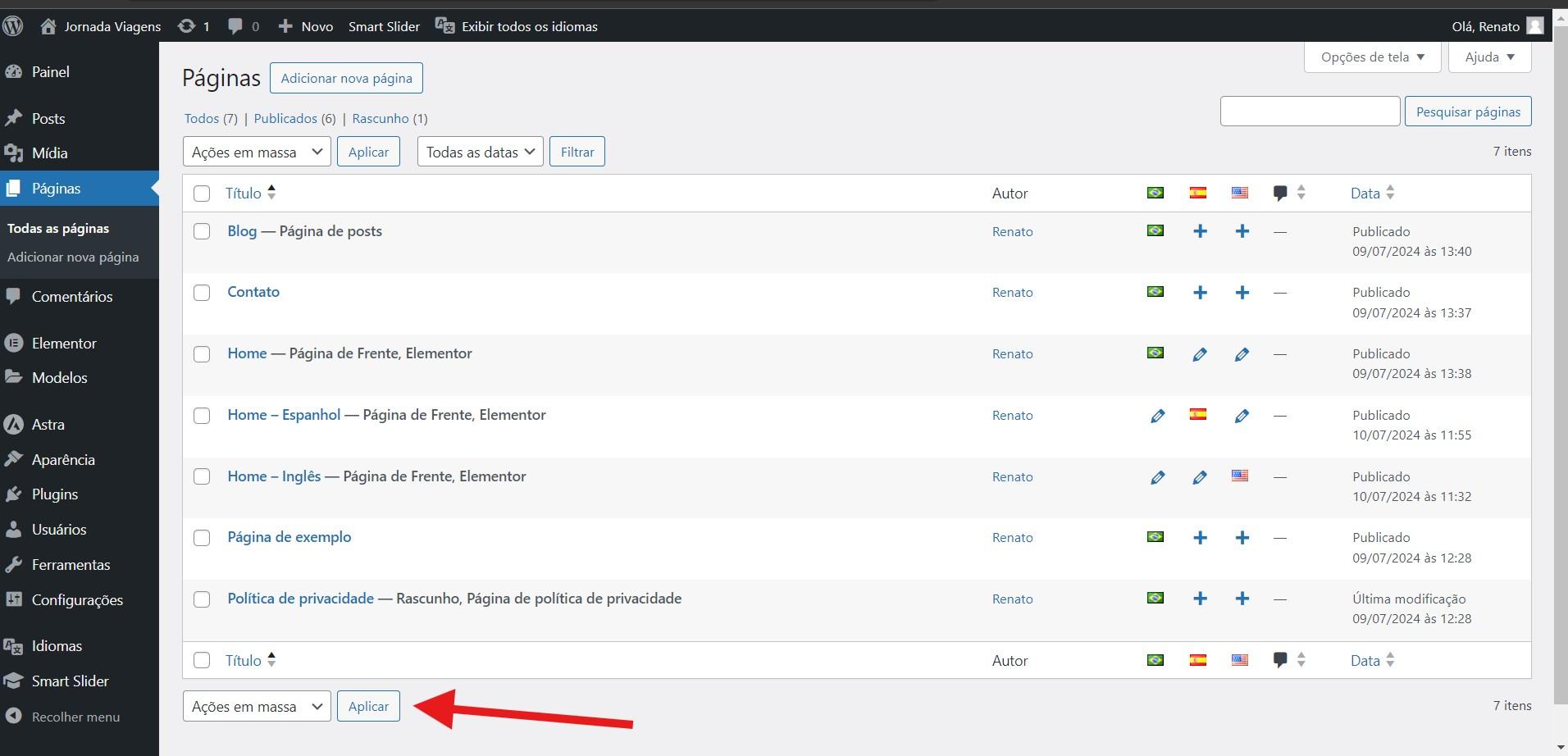The height and width of the screenshot is (756, 1568).
Task: Add Spanish translation for Política de privacidade
Action: [1200, 599]
